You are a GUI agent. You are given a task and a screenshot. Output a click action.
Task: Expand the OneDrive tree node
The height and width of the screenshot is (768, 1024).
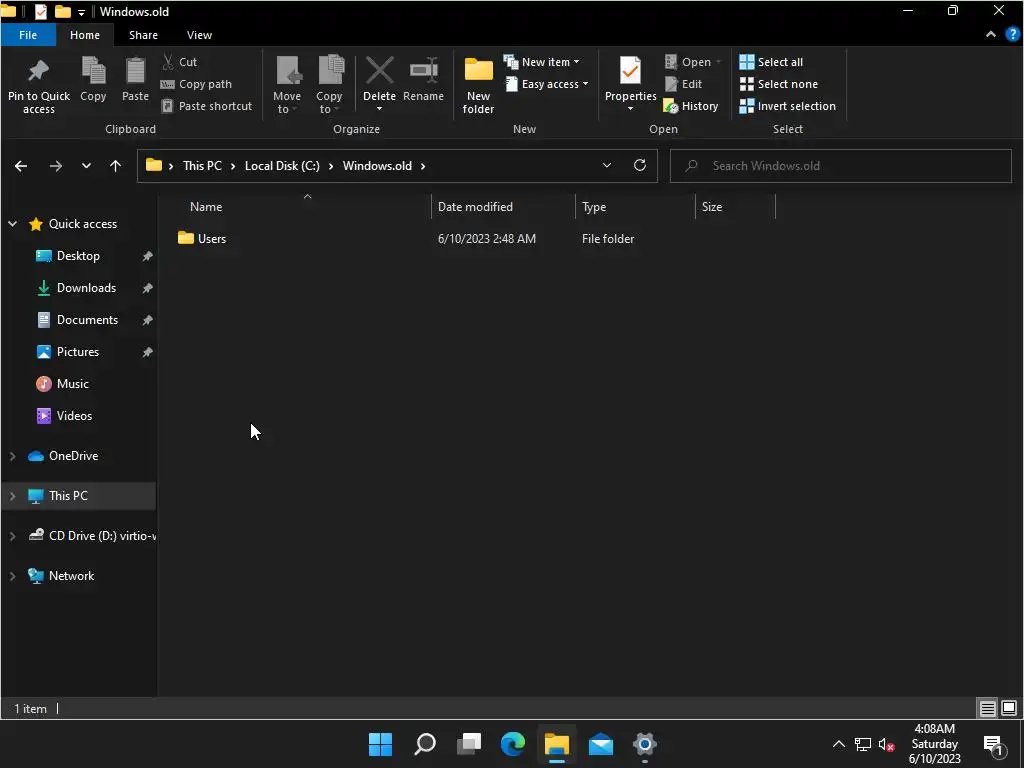(x=12, y=456)
